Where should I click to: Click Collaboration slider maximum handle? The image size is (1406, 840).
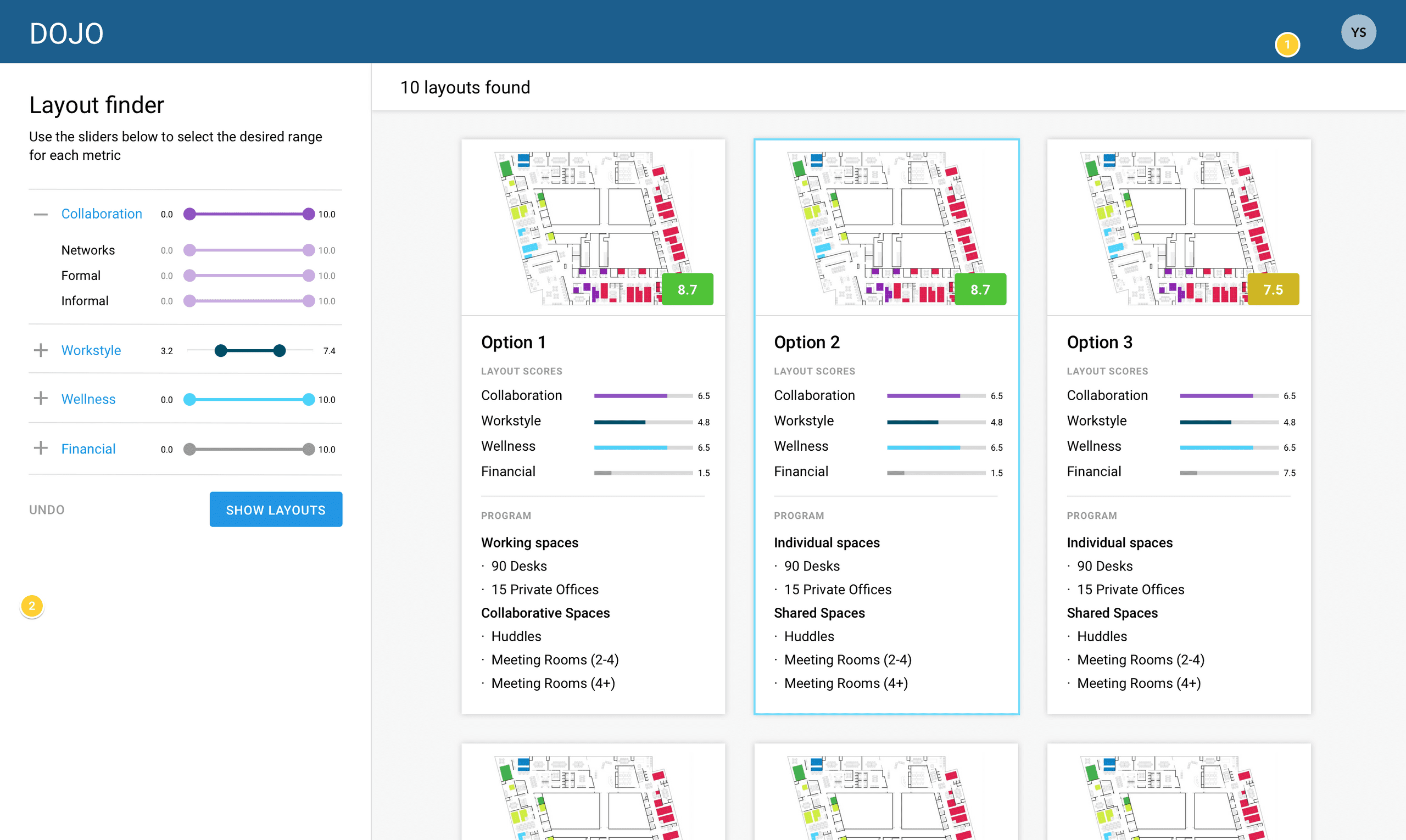pyautogui.click(x=309, y=214)
